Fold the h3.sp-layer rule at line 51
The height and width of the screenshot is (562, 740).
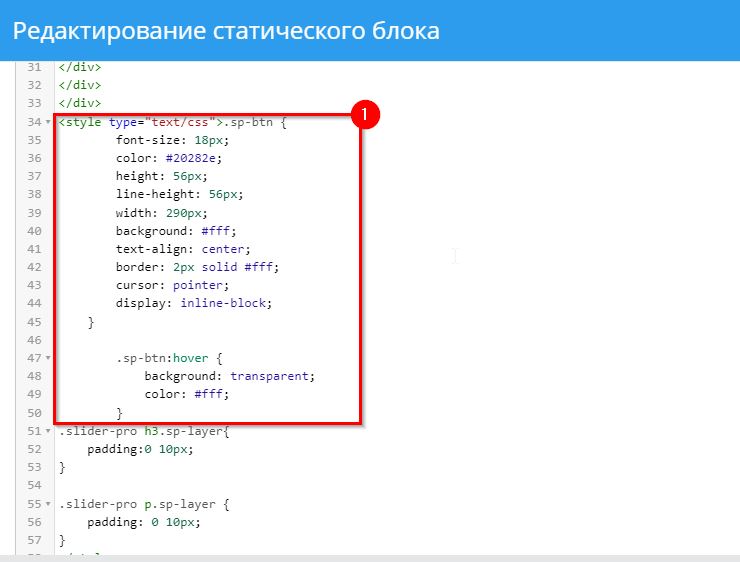(48, 431)
